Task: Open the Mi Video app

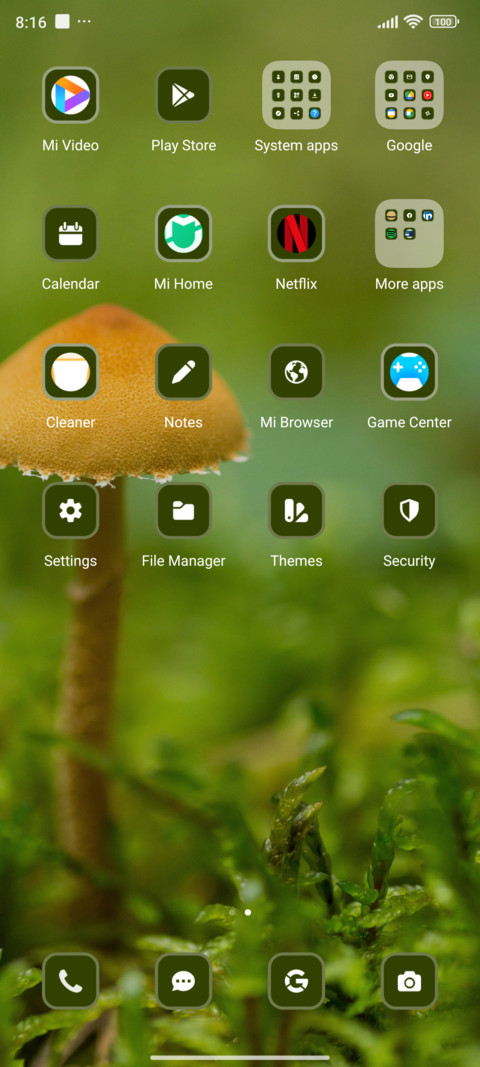Action: pos(70,95)
